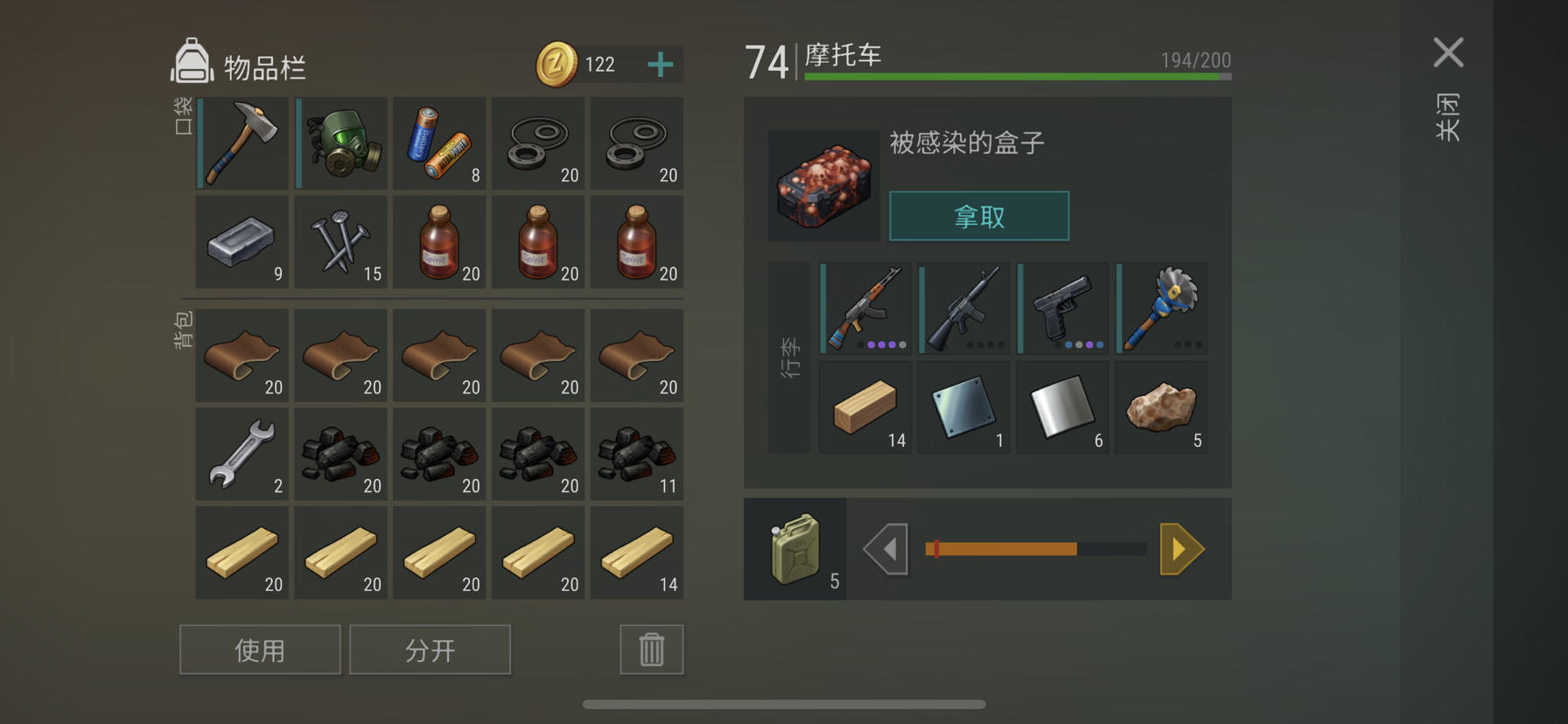Select the AK-47 rifle in luggage

coord(865,309)
